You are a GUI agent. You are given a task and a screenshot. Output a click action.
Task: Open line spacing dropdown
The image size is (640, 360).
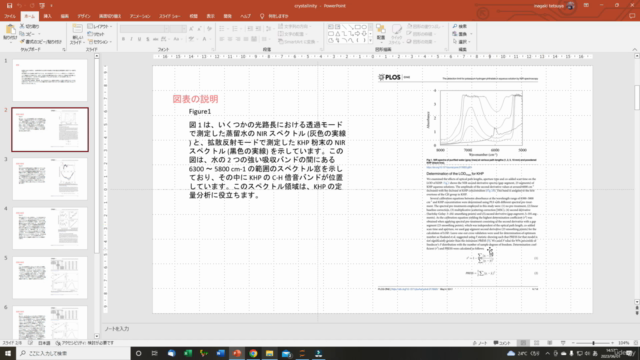point(269,29)
